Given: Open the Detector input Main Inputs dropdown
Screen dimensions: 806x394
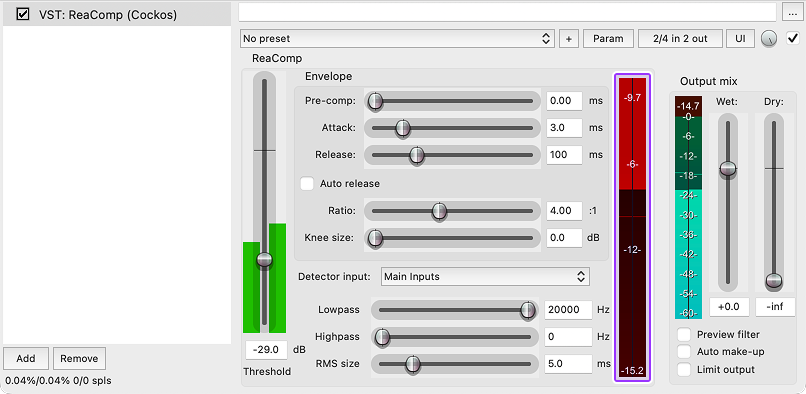Looking at the screenshot, I should [x=485, y=277].
